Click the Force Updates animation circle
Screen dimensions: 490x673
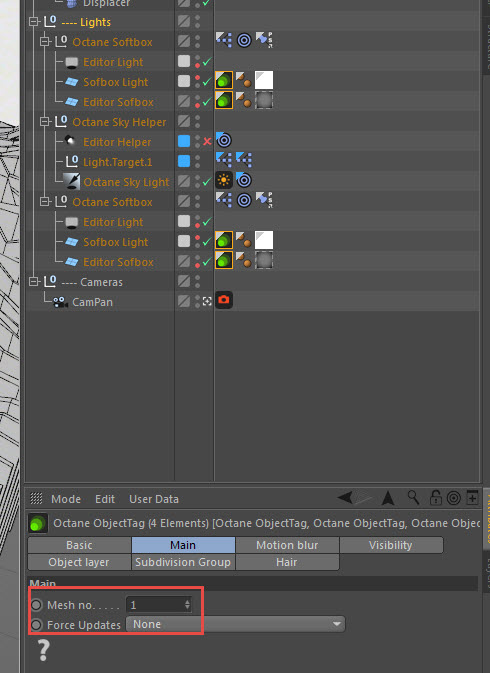(36, 624)
